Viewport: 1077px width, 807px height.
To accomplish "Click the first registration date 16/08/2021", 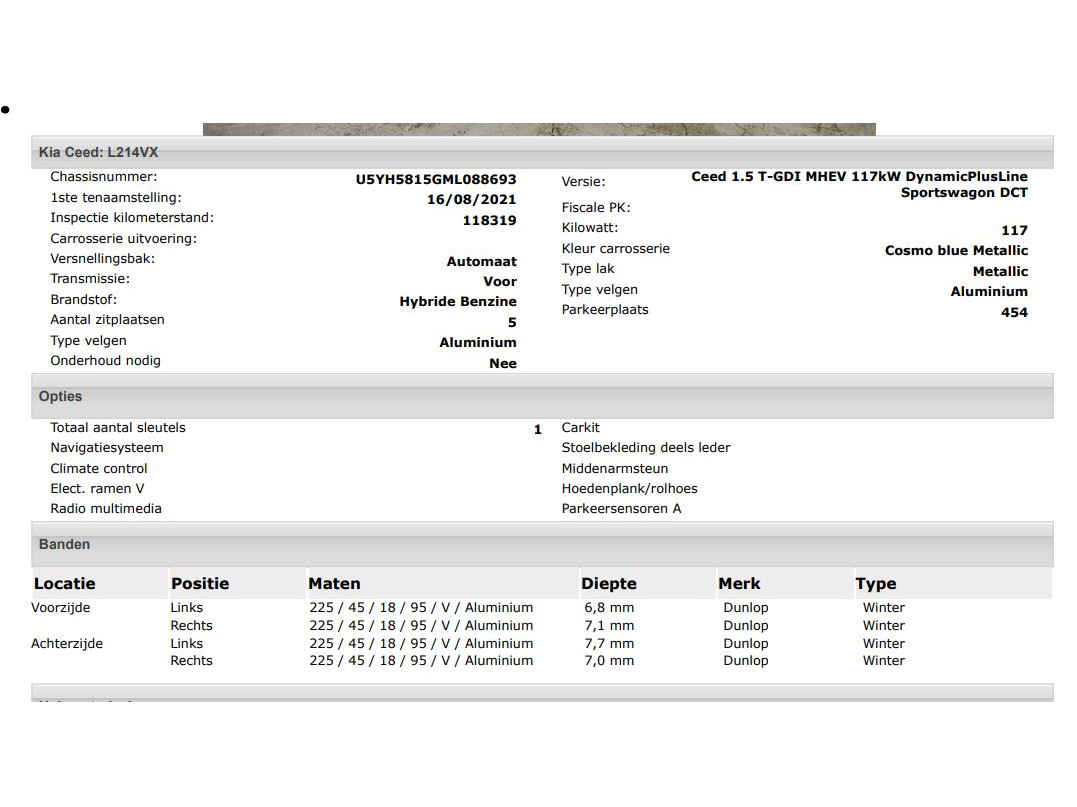I will click(471, 200).
